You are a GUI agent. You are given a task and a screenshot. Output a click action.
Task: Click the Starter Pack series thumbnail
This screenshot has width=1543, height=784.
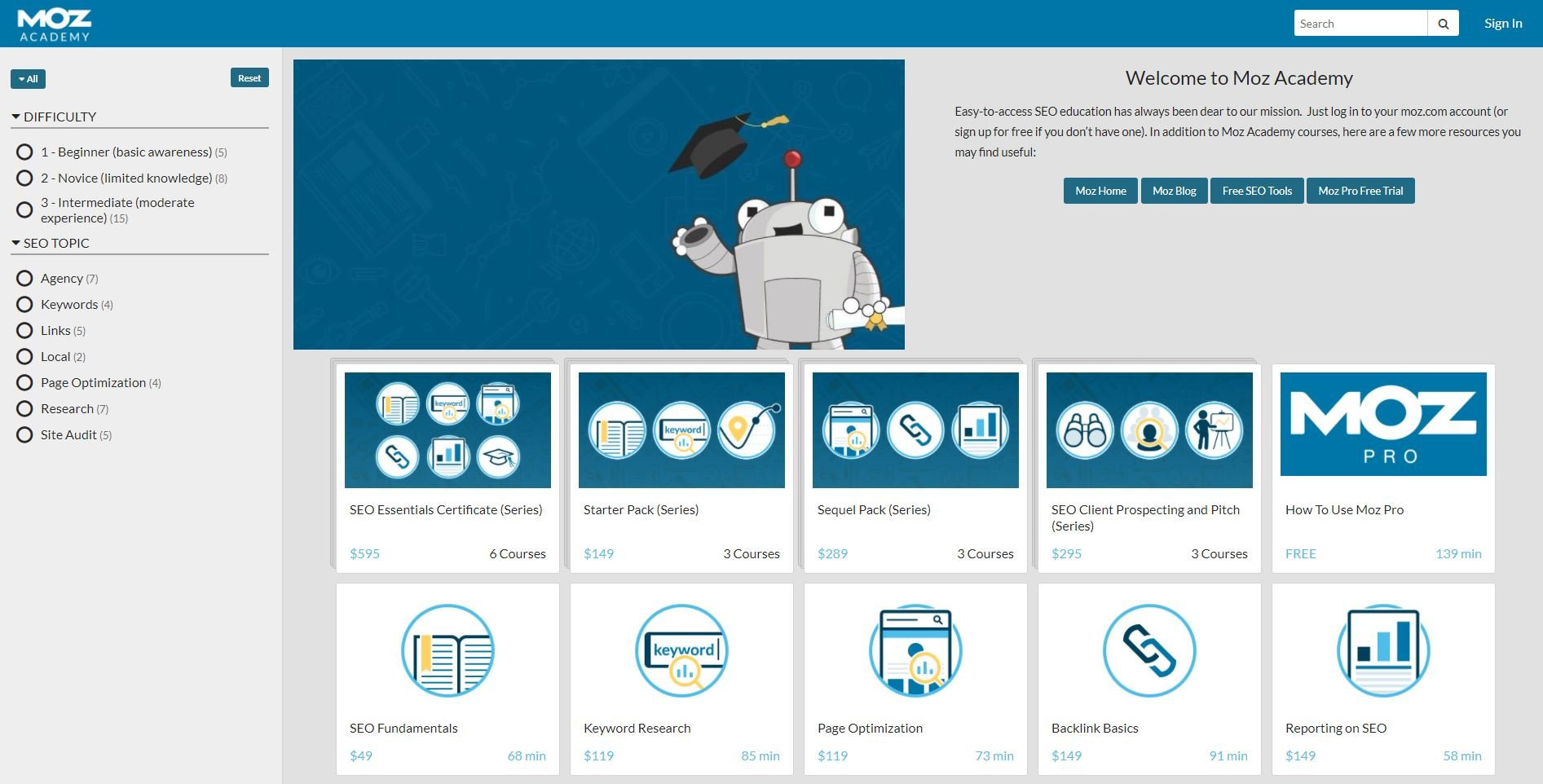click(x=681, y=429)
